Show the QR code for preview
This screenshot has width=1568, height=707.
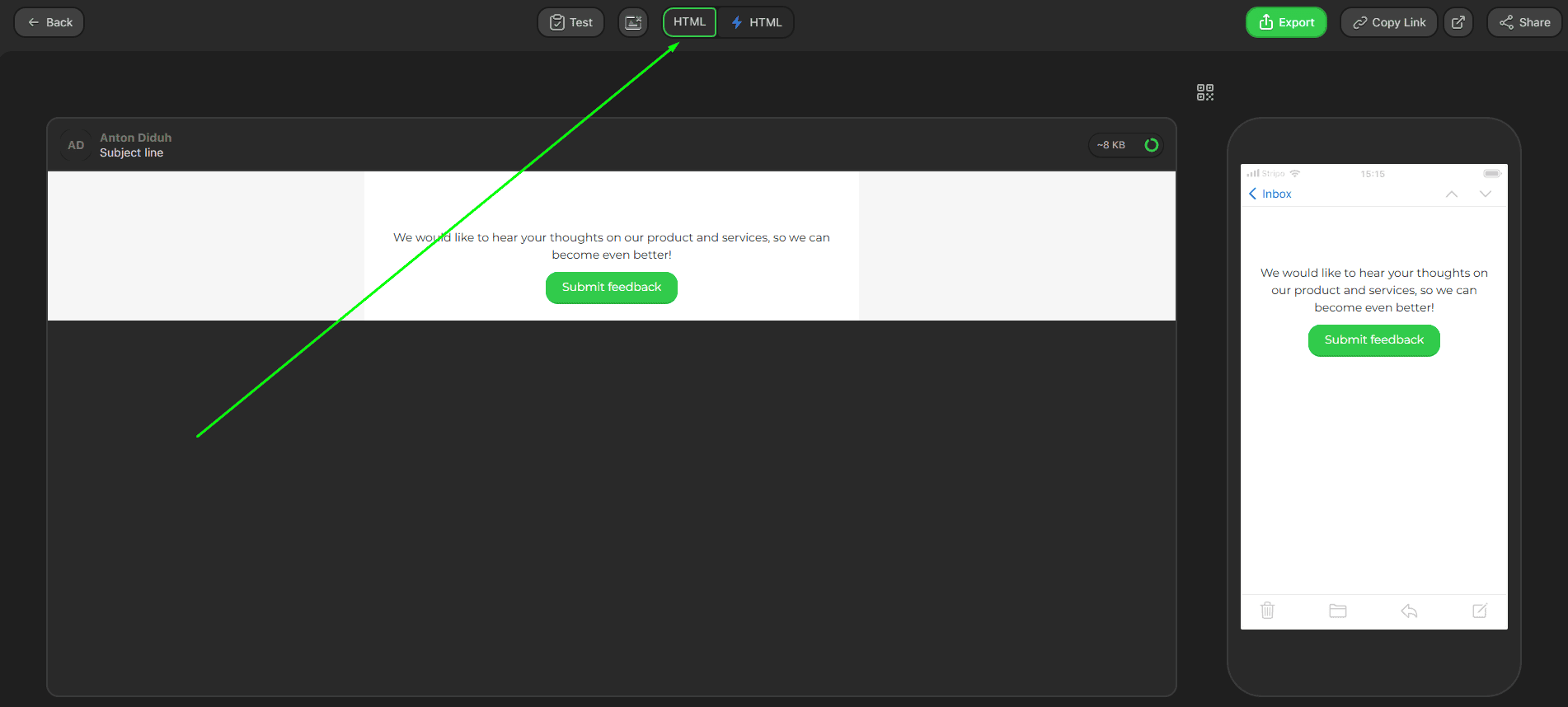1204,92
